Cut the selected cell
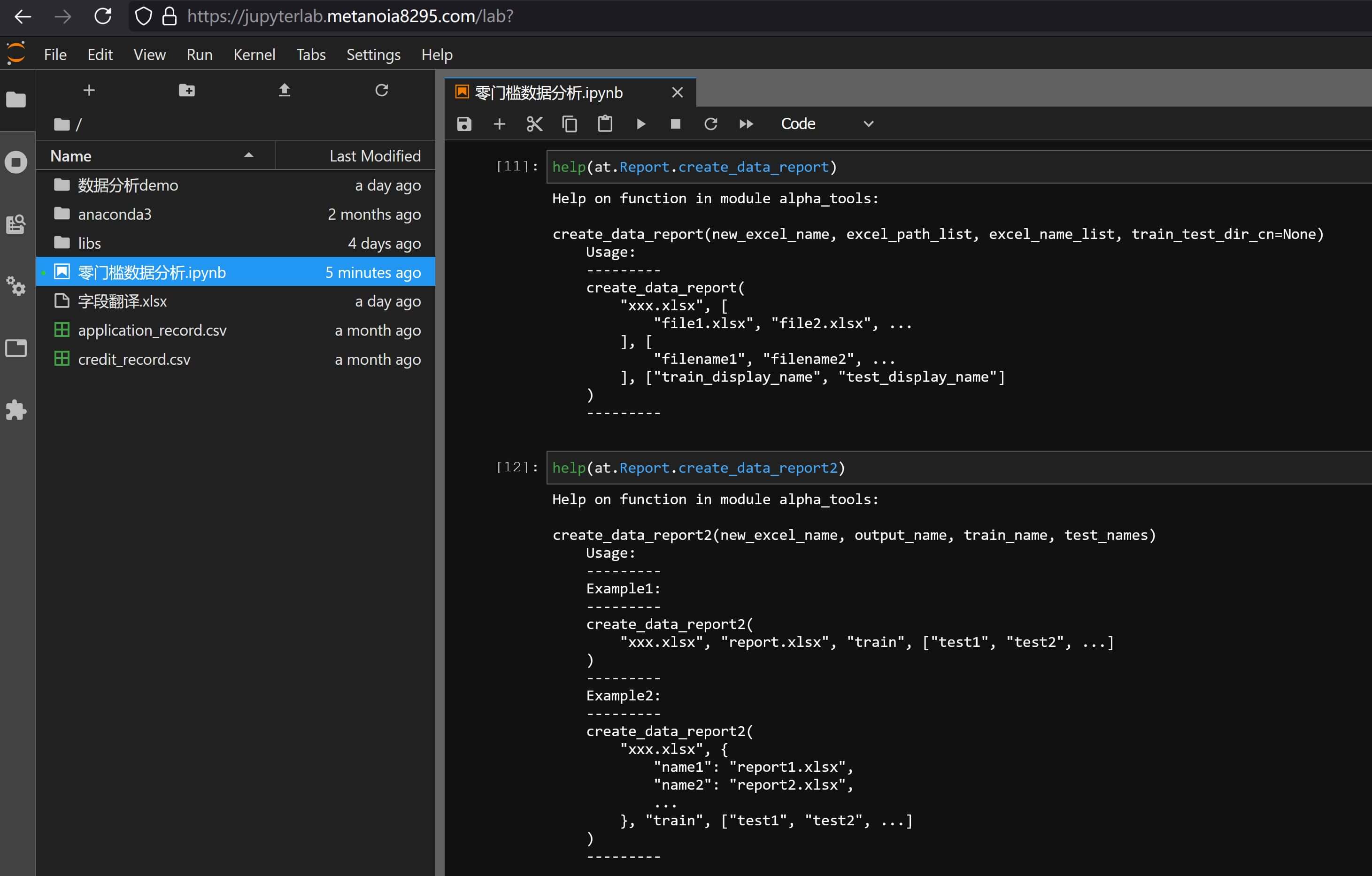 click(534, 124)
